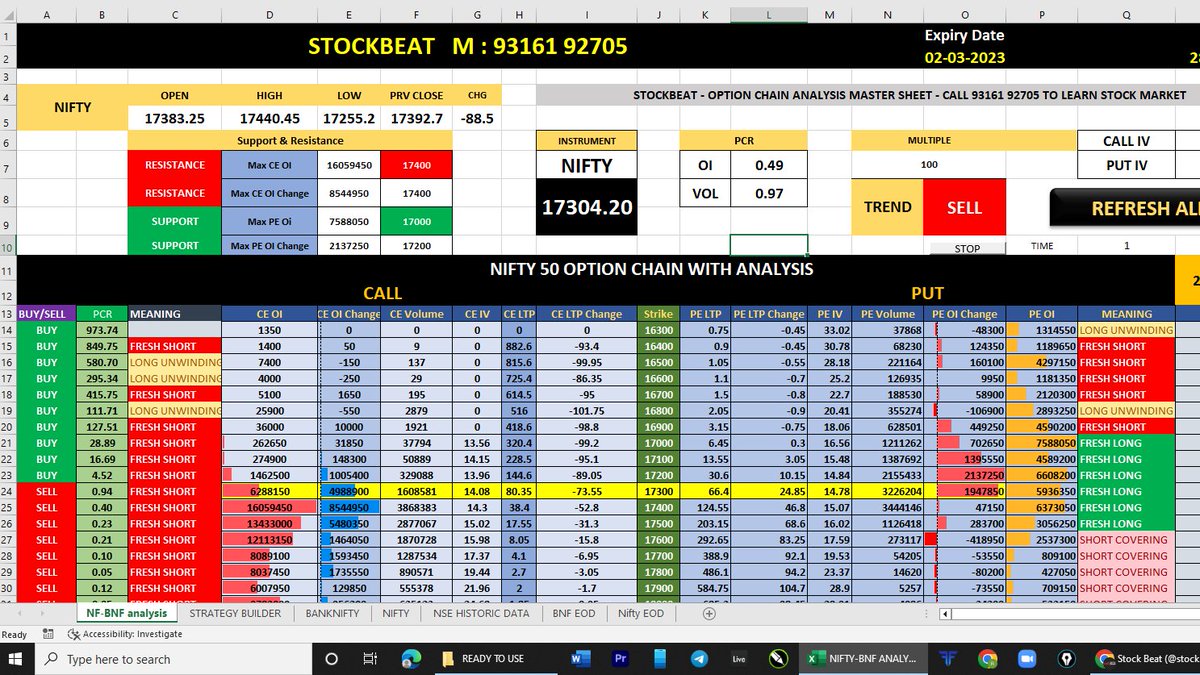Click the Accessibility: Investigate status bar icon

pyautogui.click(x=125, y=634)
